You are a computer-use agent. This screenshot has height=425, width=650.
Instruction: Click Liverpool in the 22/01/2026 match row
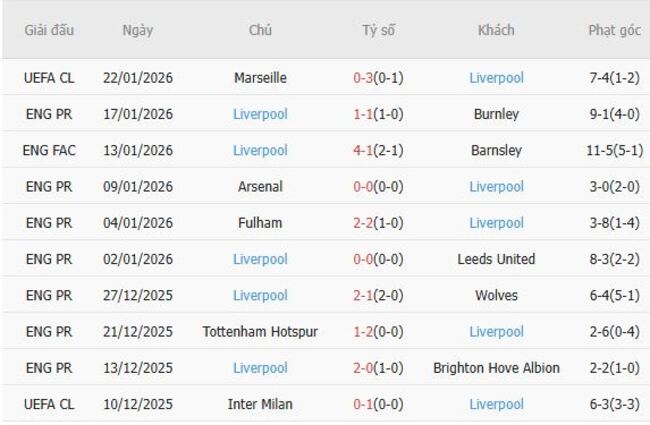[x=496, y=78]
